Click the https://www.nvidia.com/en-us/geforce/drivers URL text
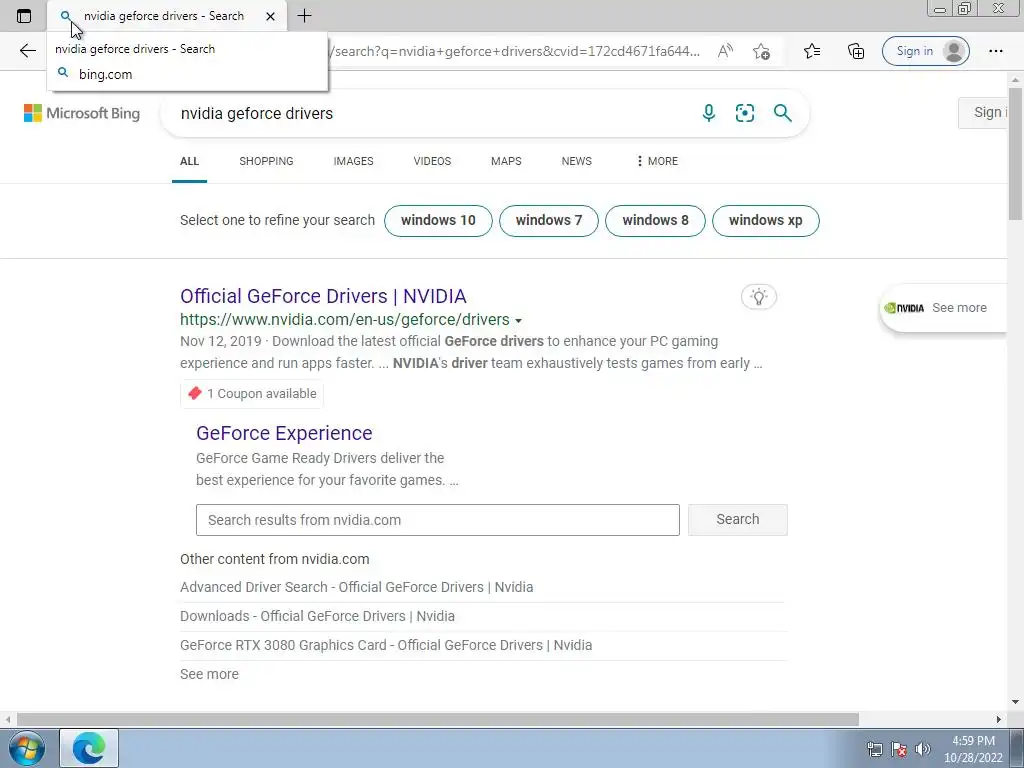The image size is (1024, 768). [345, 320]
